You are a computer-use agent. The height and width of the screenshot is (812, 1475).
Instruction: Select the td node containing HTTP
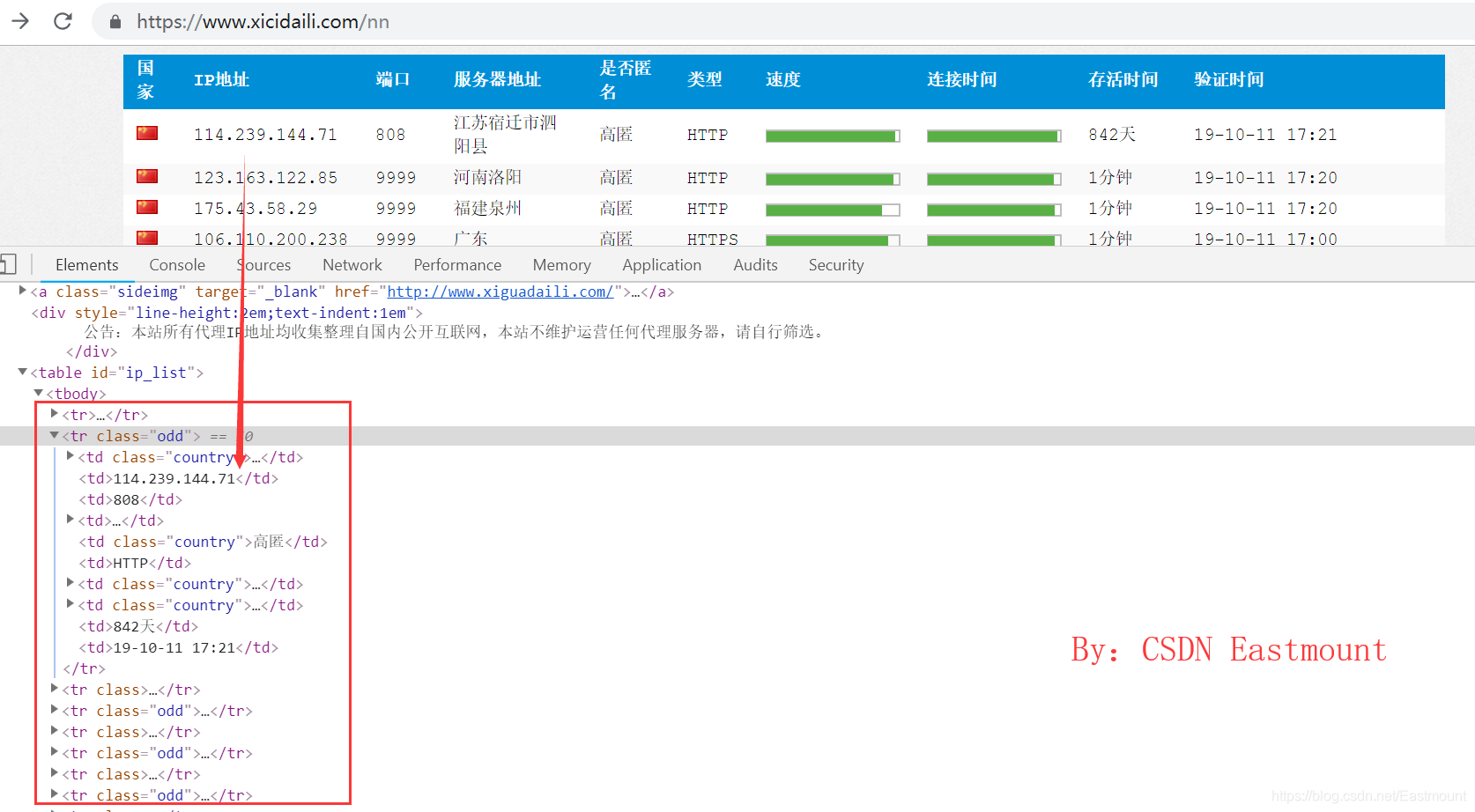tap(135, 563)
